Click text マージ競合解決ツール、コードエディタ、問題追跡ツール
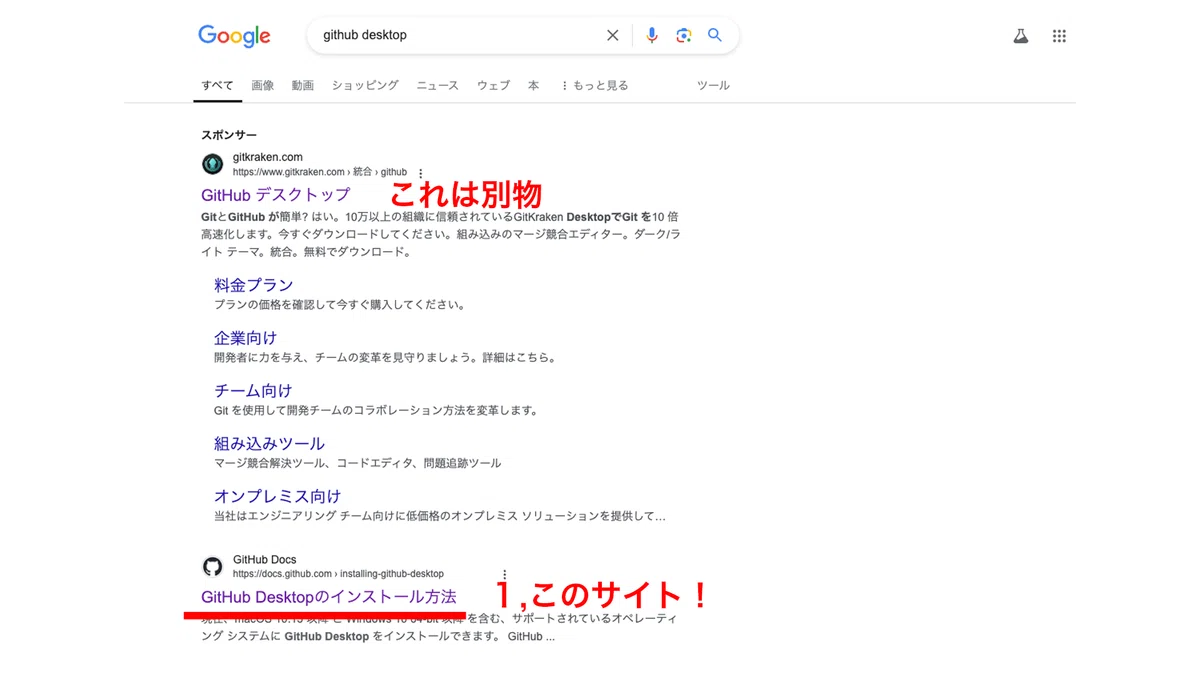The image size is (1200, 675). tap(358, 463)
